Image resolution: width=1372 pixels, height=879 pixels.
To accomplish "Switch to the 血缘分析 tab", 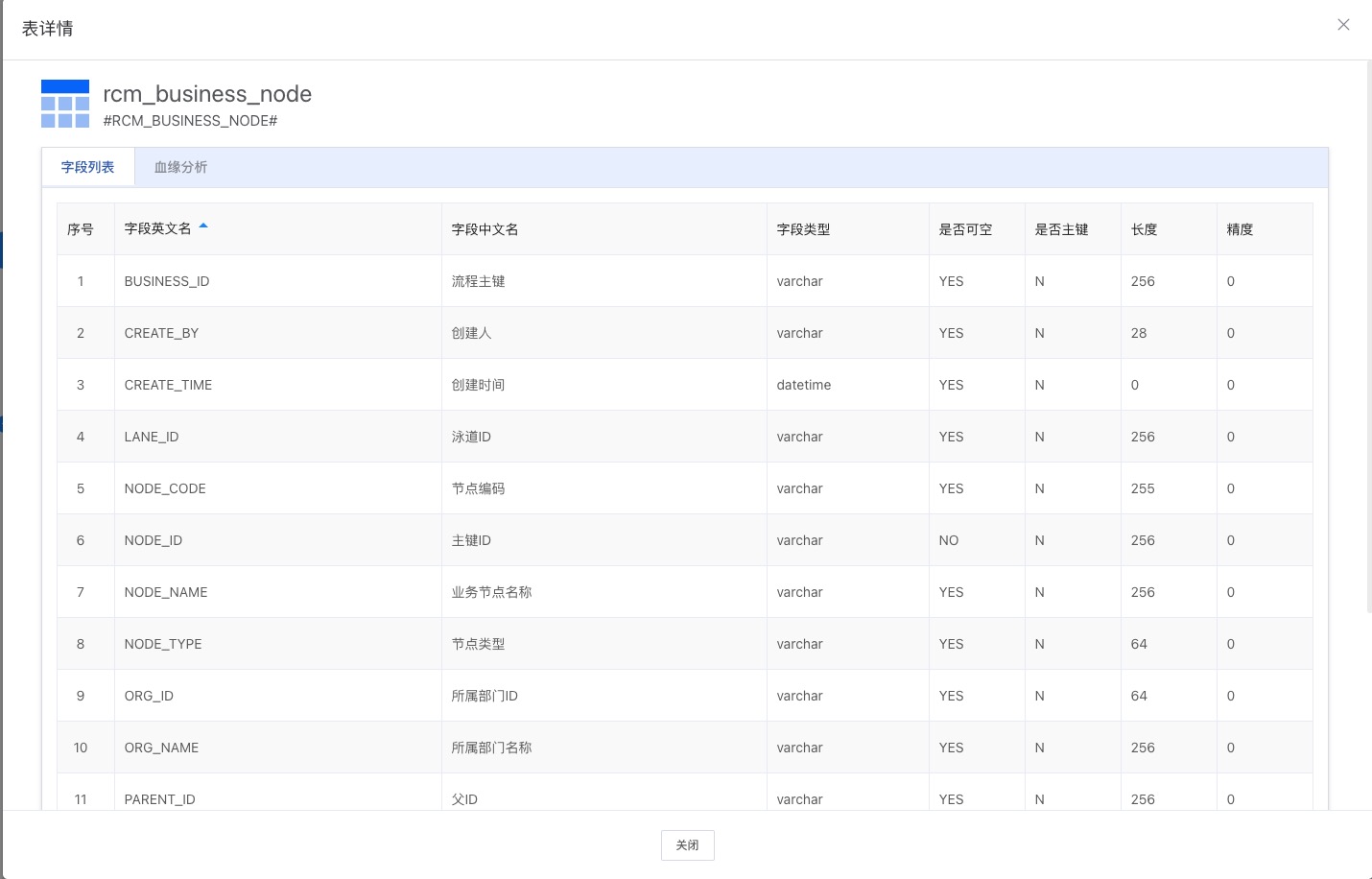I will pos(180,166).
